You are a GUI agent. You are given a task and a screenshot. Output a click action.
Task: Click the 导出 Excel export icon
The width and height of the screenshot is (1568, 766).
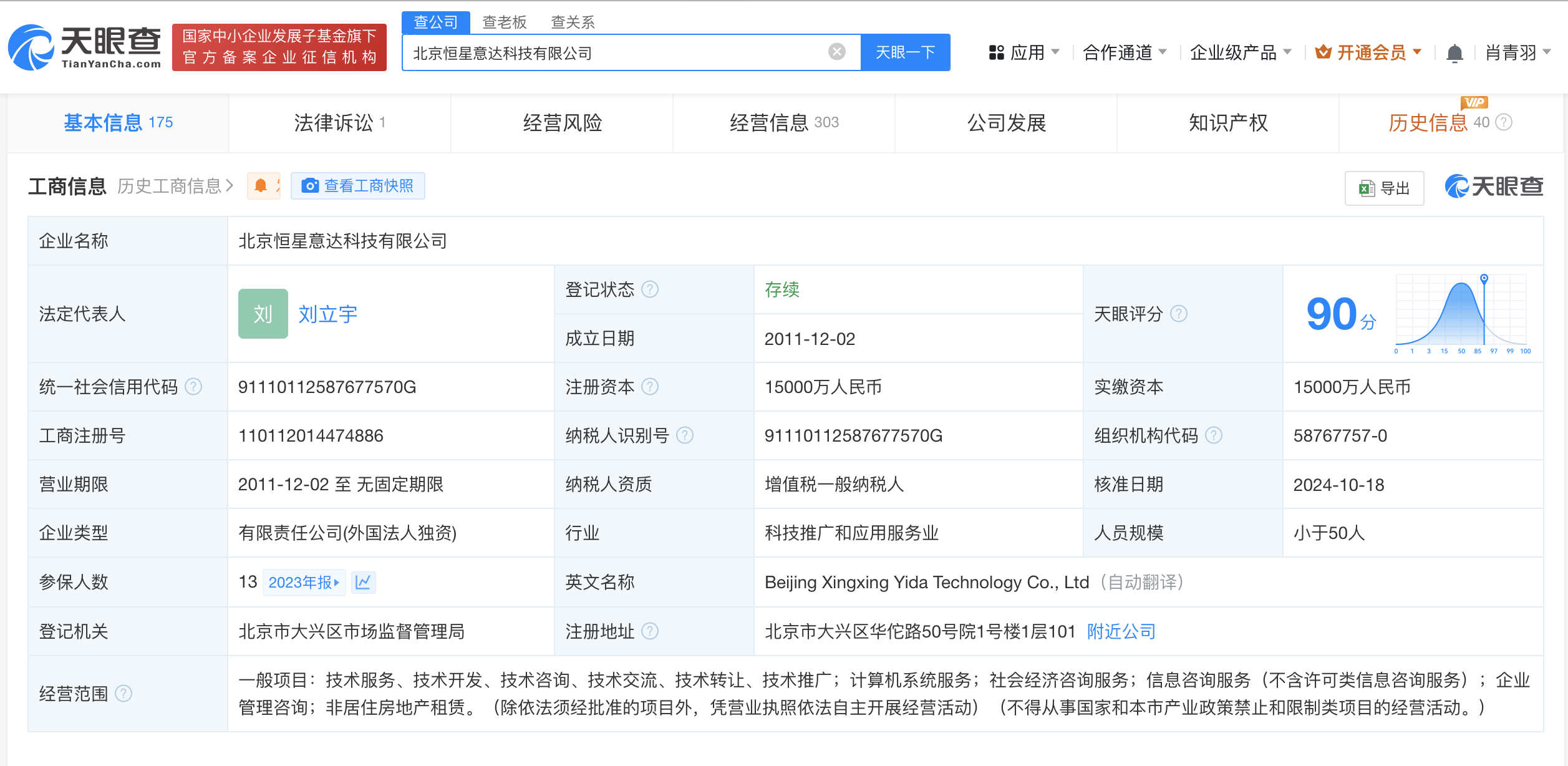pyautogui.click(x=1367, y=188)
